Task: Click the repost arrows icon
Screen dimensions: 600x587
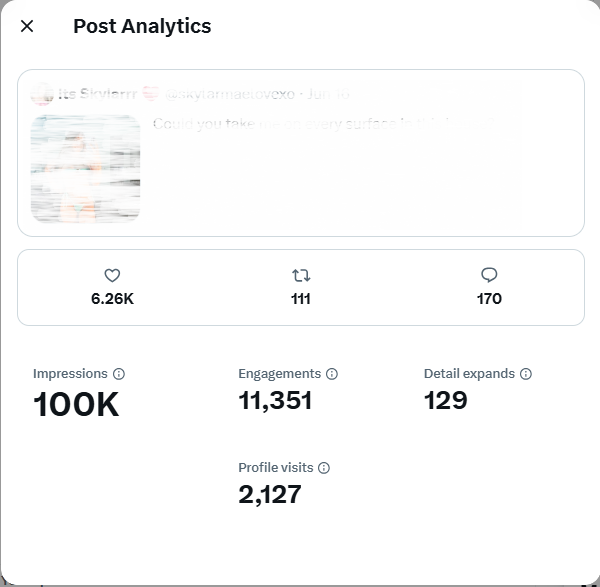Action: click(x=301, y=275)
